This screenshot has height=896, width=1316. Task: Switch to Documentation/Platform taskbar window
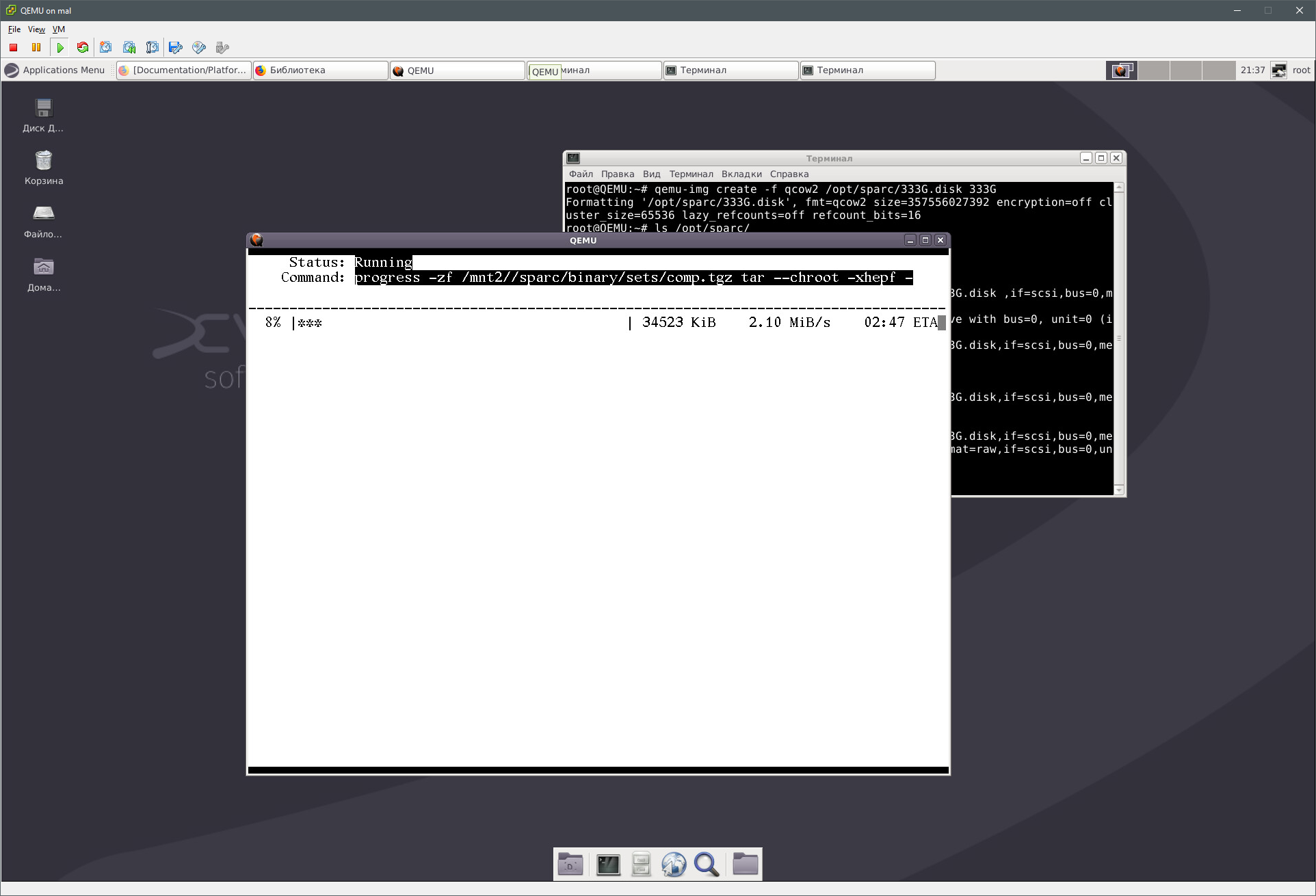(183, 70)
